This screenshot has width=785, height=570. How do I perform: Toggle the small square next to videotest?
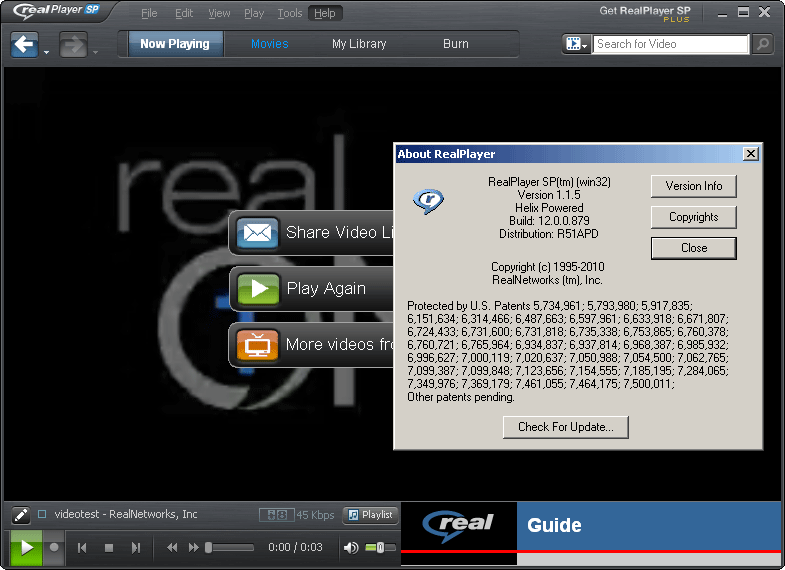(42, 514)
